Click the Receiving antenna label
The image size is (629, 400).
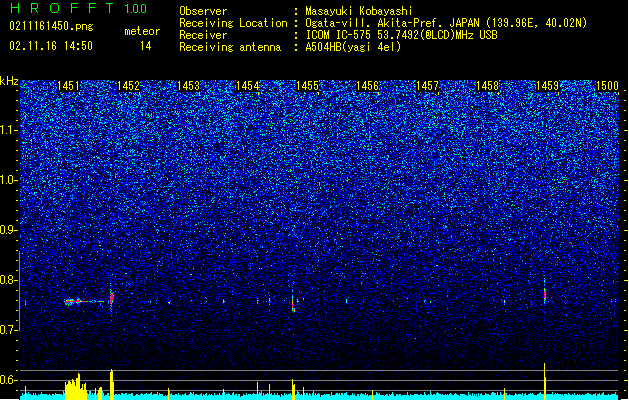coord(230,47)
